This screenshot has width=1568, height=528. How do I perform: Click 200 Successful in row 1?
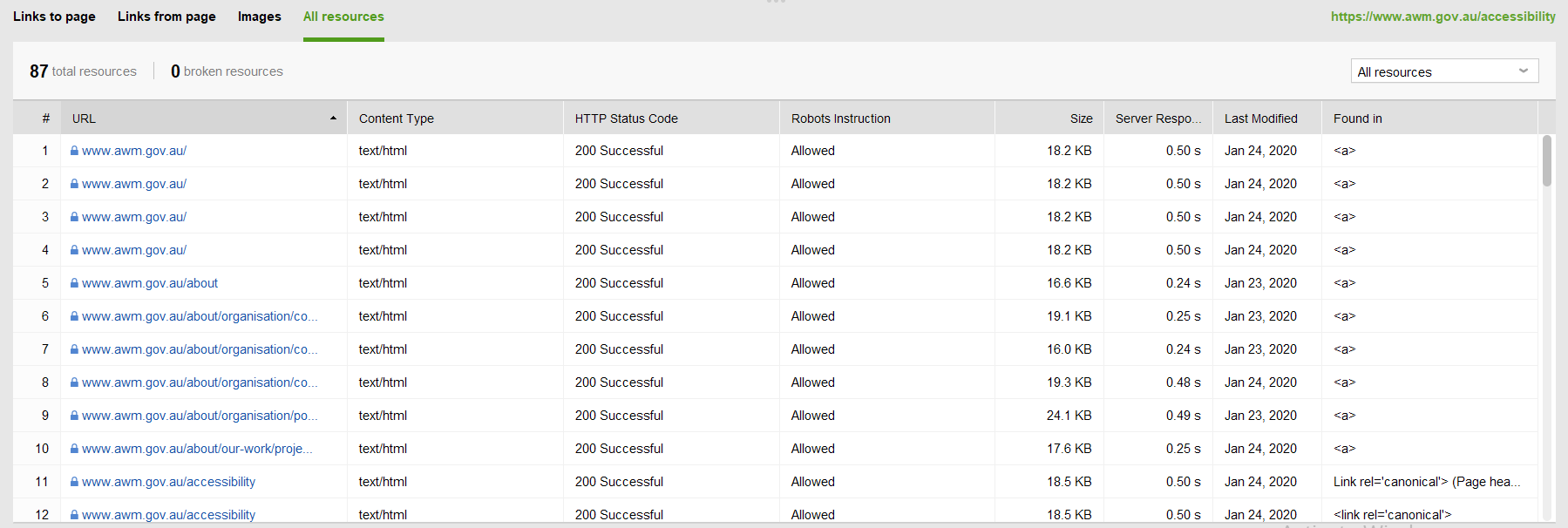[619, 151]
